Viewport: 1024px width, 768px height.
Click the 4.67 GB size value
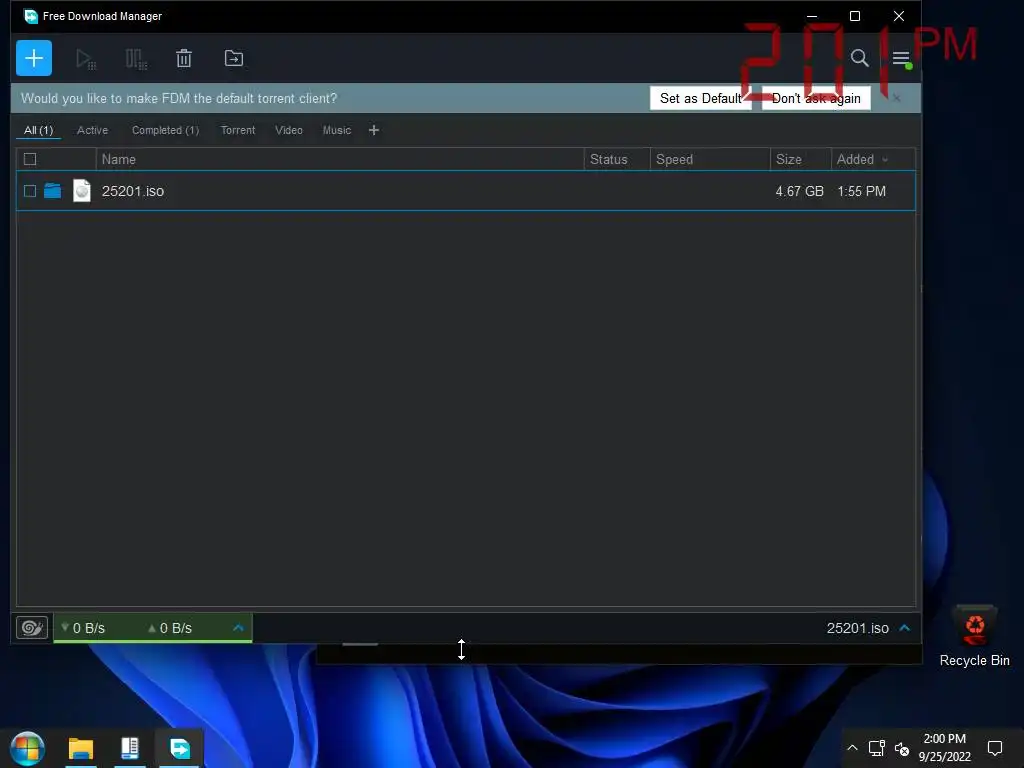(x=799, y=191)
